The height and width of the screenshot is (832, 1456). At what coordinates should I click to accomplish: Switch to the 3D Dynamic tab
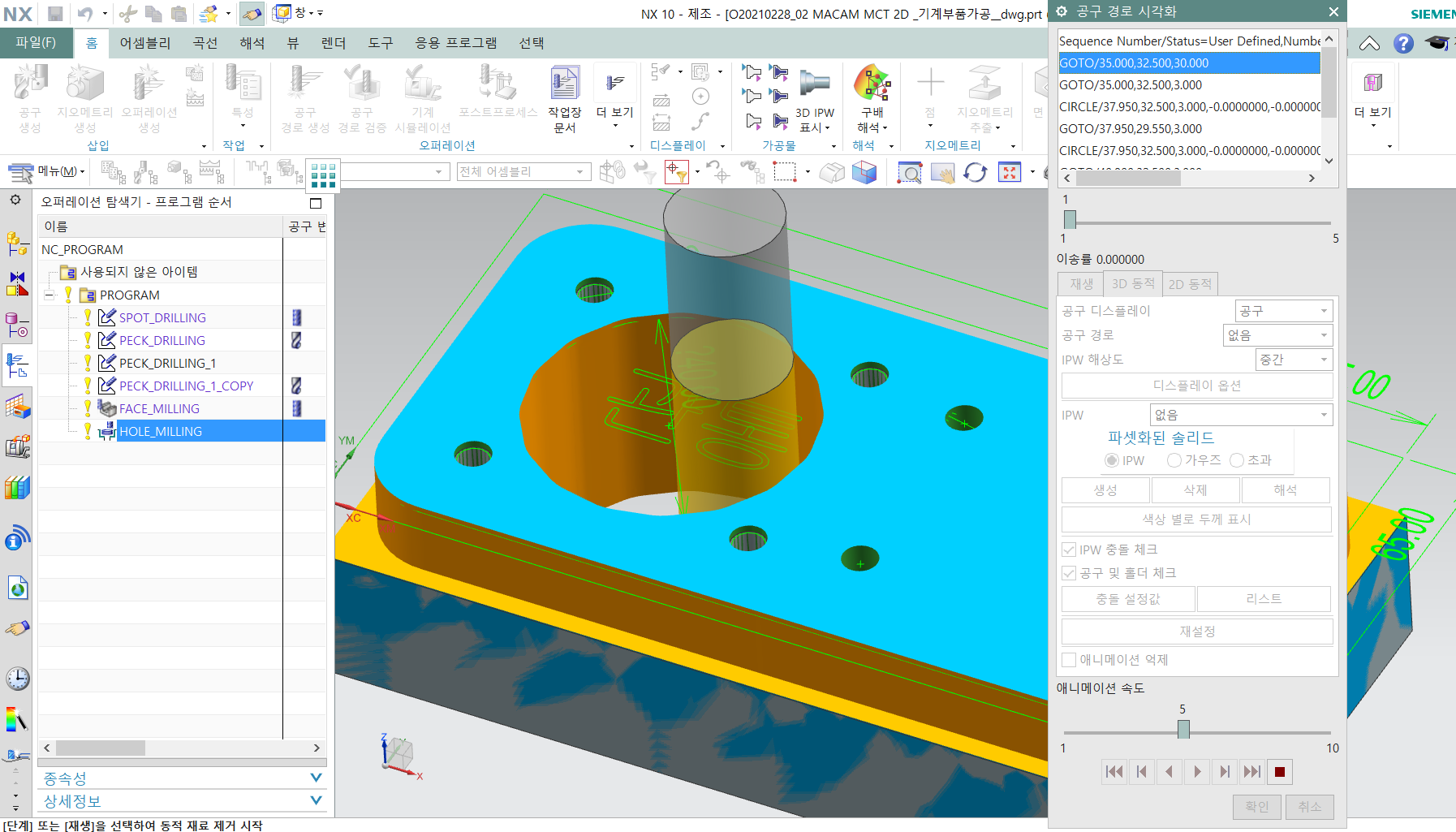(x=1133, y=283)
